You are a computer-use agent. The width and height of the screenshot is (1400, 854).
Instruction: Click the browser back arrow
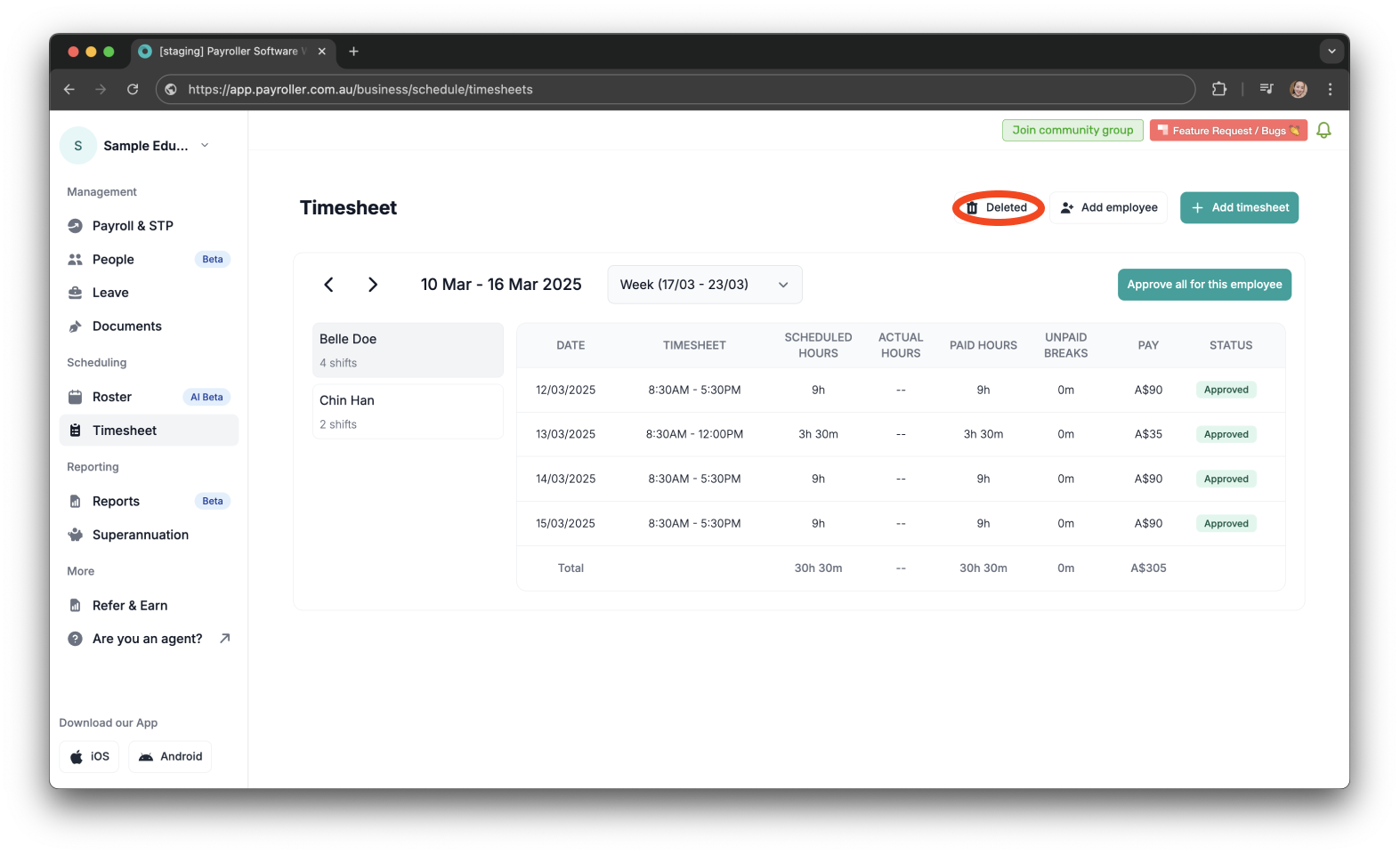click(69, 89)
